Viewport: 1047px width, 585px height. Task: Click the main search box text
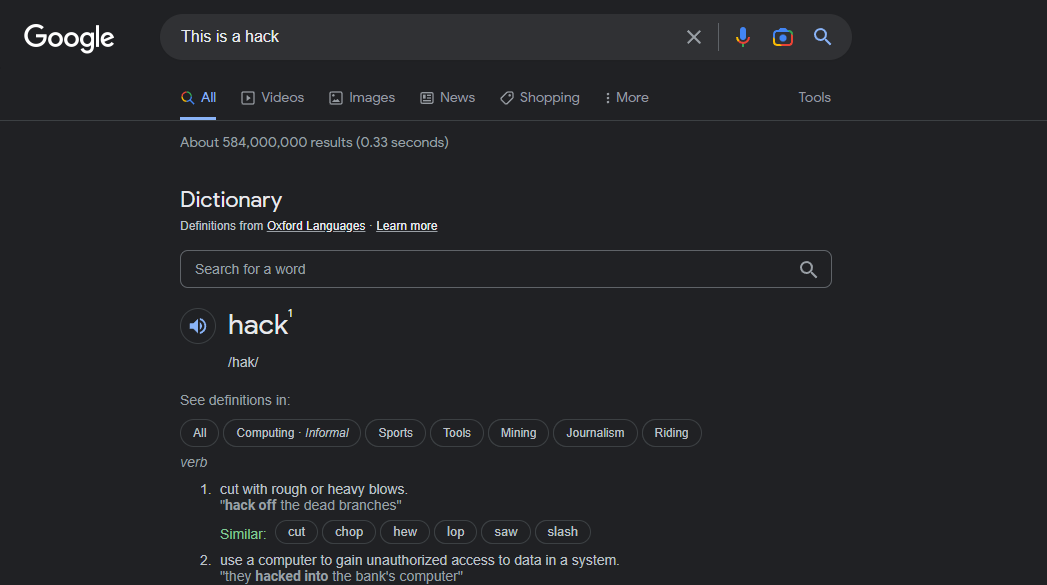pyautogui.click(x=230, y=37)
